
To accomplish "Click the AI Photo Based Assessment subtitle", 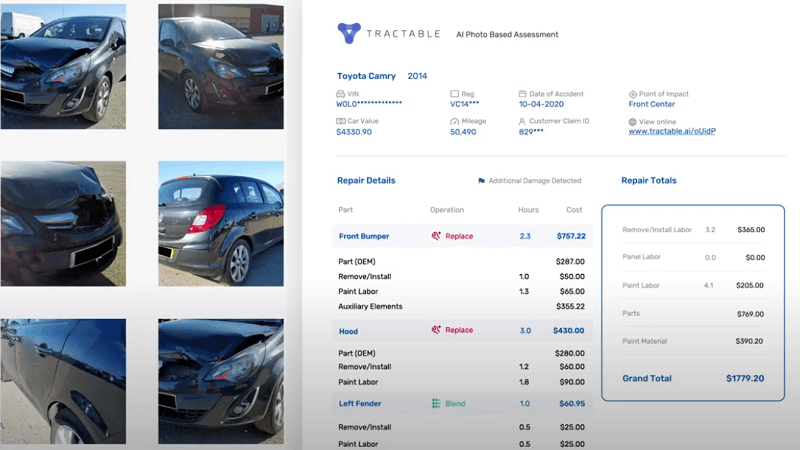I will coord(507,35).
